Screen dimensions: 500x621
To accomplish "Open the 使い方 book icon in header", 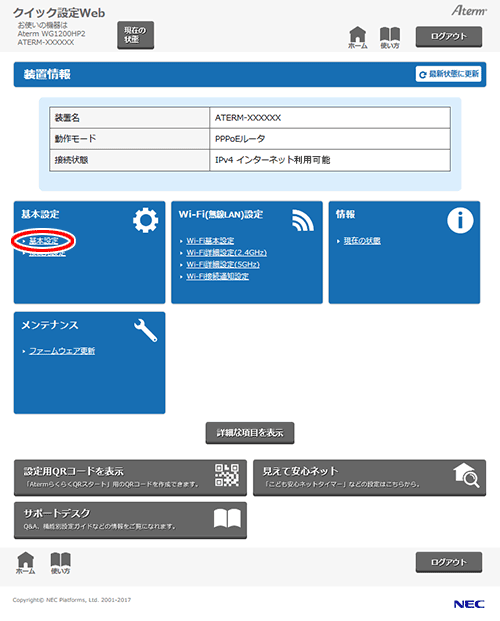I will 390,38.
